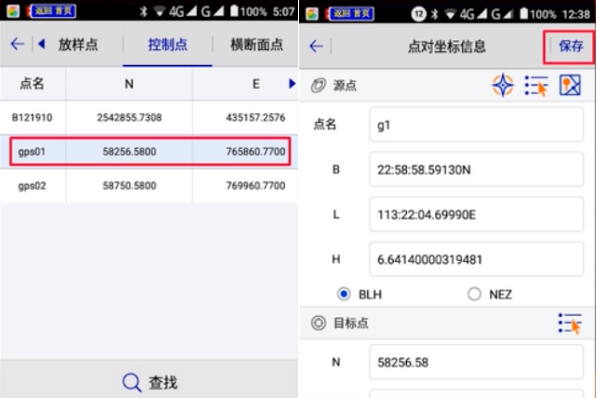Tap the search magnifier icon
The width and height of the screenshot is (598, 398).
tap(132, 382)
